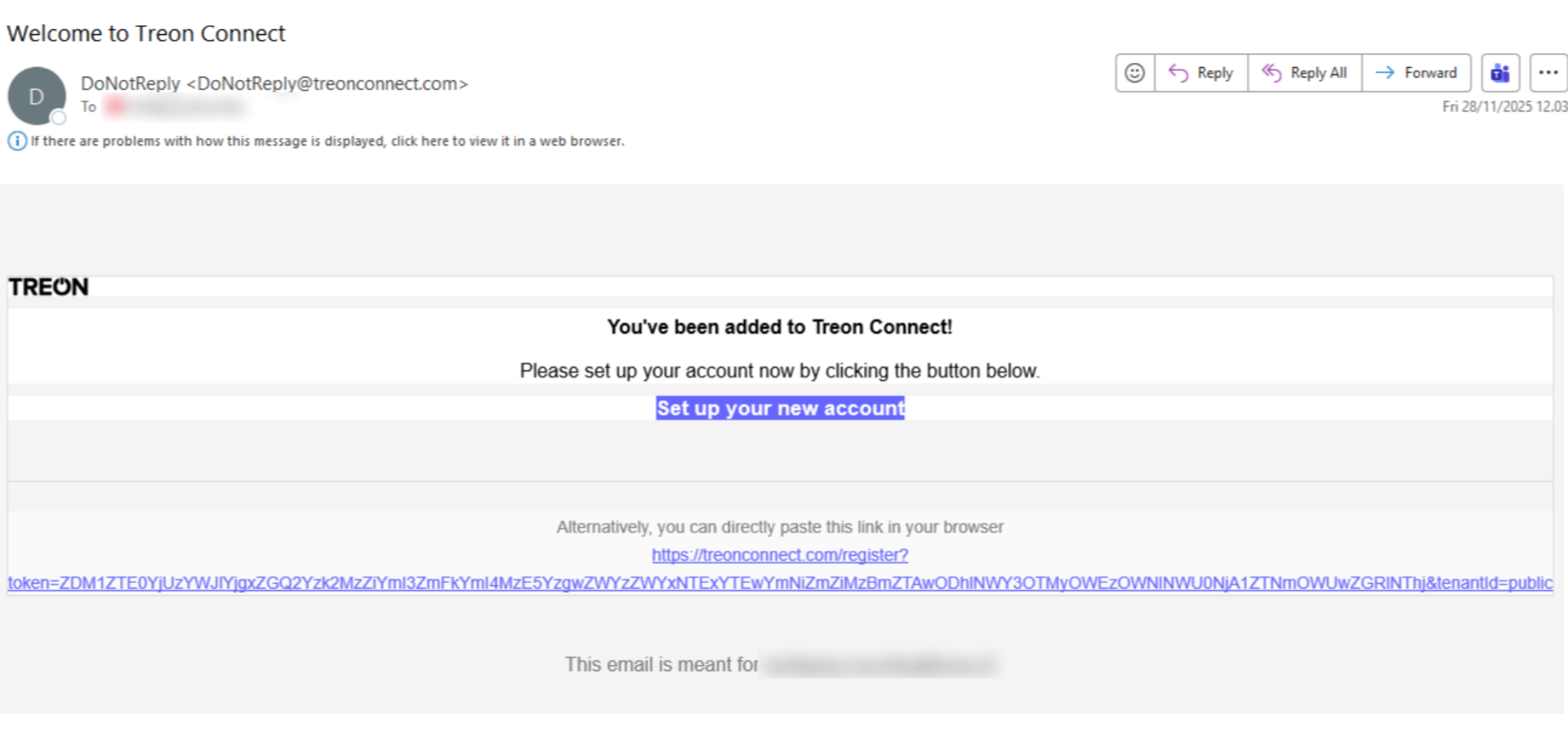Image resolution: width=1568 pixels, height=734 pixels.
Task: Click the presence status circle on avatar
Action: click(x=59, y=118)
